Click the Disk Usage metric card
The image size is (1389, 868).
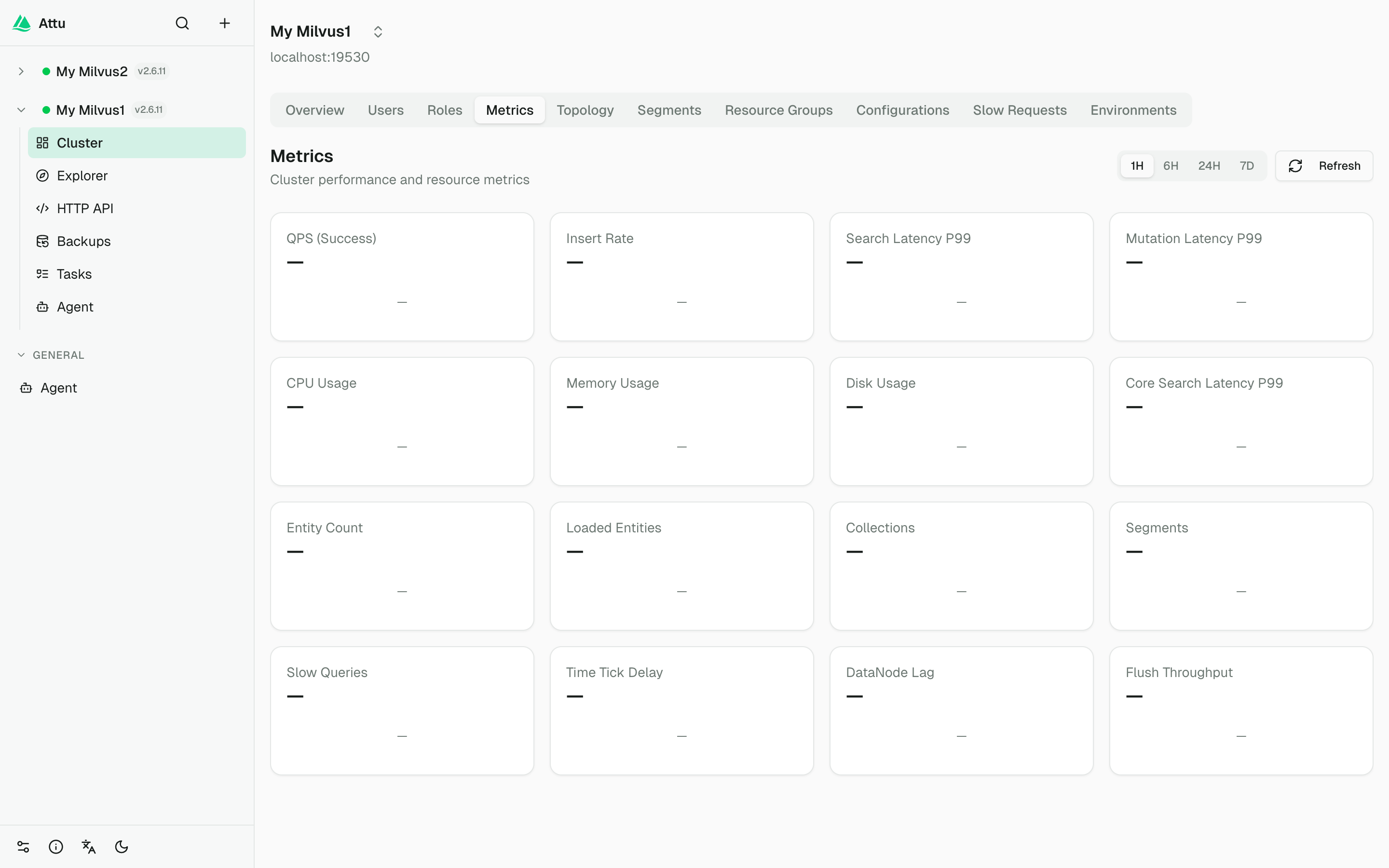pos(961,421)
